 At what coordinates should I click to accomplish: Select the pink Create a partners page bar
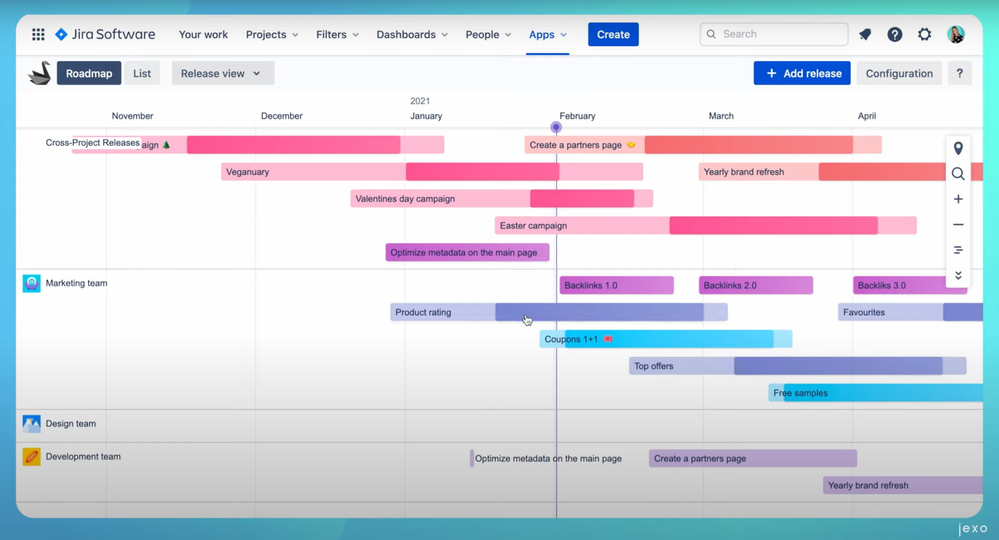coord(703,145)
